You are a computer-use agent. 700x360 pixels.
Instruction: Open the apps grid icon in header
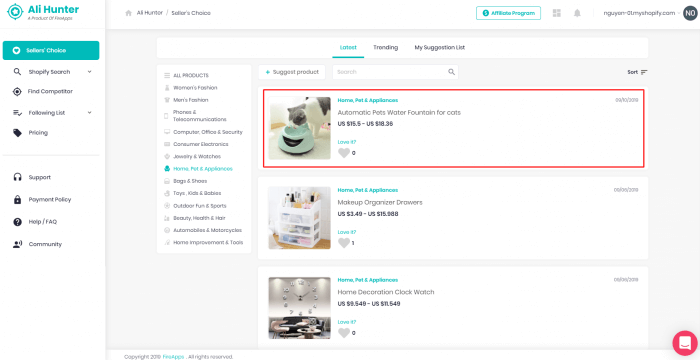[557, 13]
